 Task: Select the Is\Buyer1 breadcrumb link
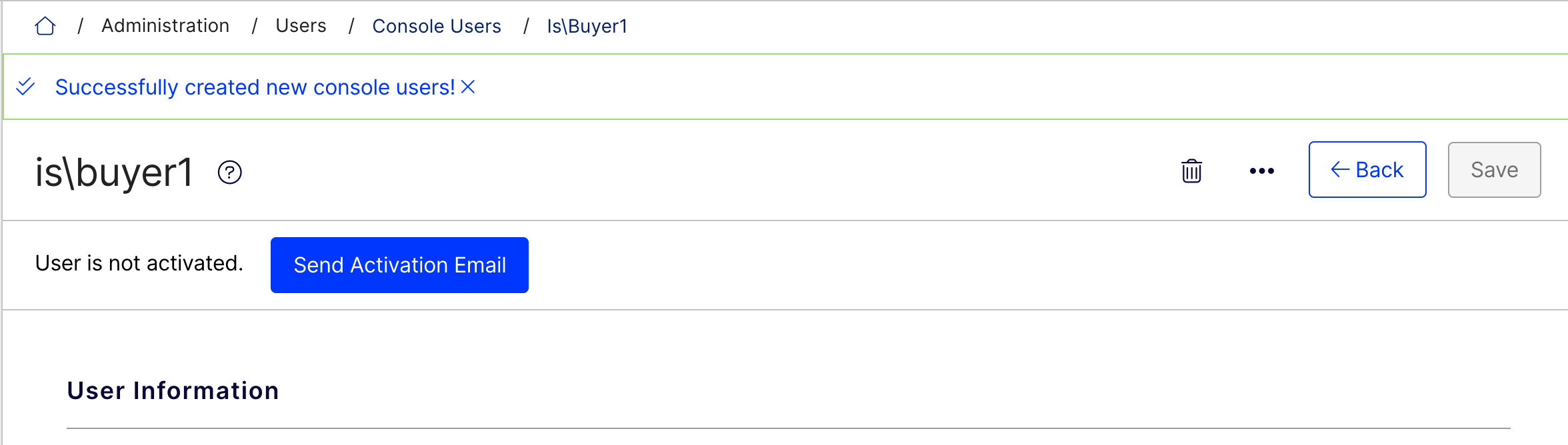587,26
